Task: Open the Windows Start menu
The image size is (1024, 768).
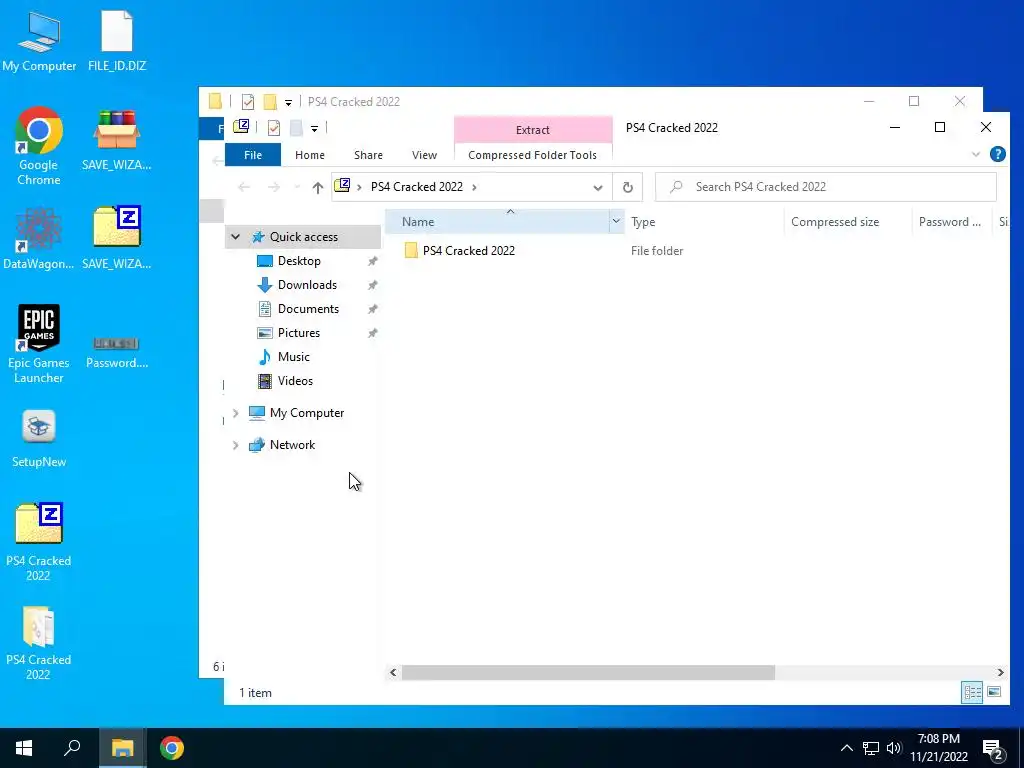Action: (24, 748)
